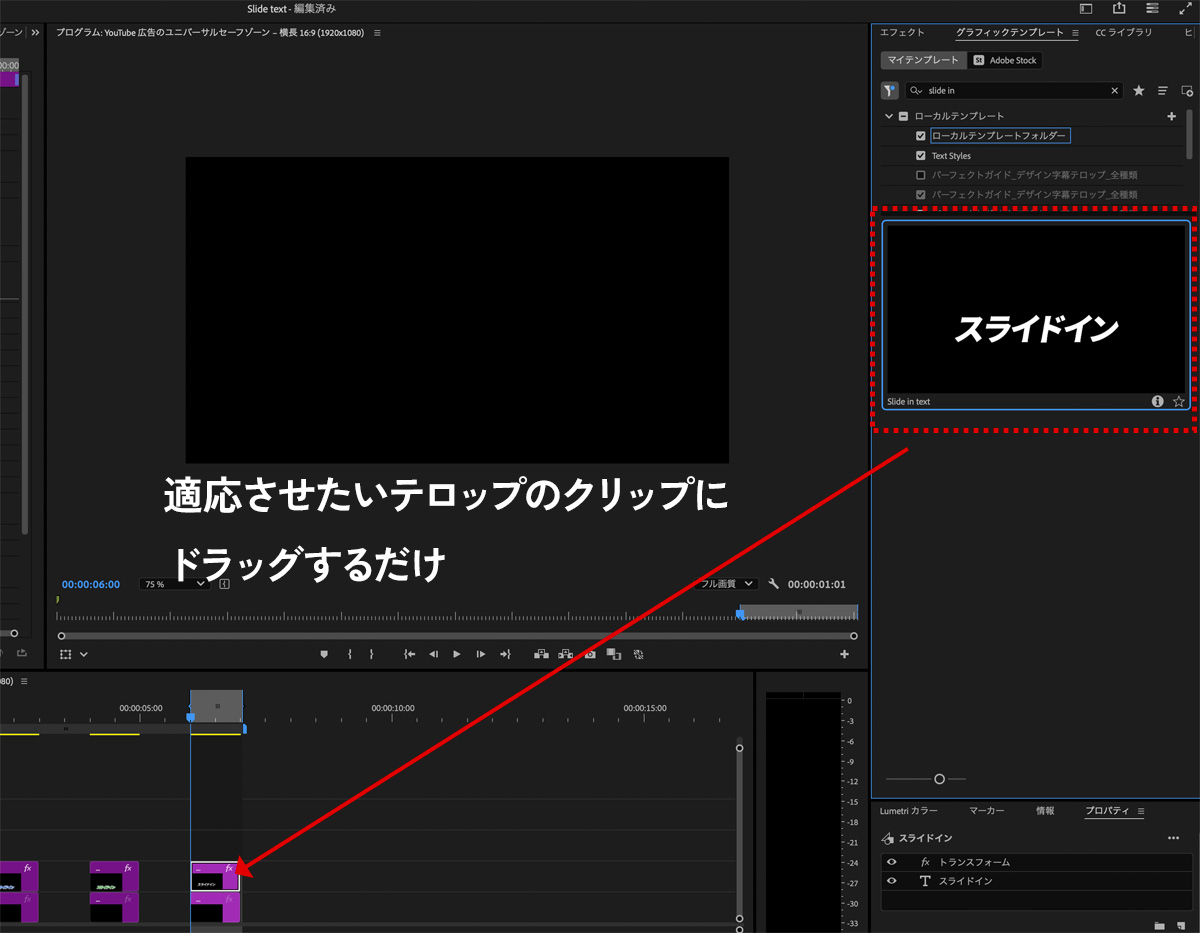Open the sort list icon in templates panel
Viewport: 1200px width, 933px height.
point(1163,91)
